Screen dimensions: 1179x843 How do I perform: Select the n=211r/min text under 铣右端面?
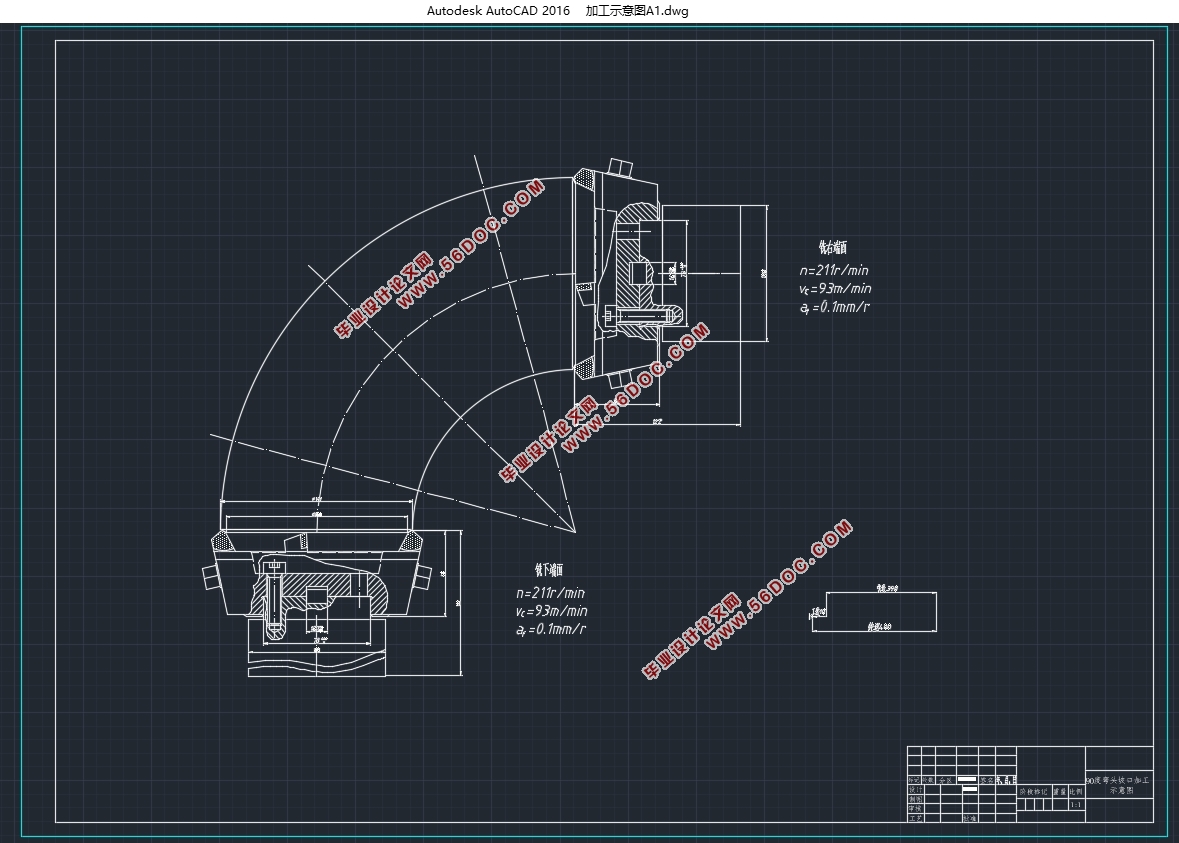[x=833, y=270]
